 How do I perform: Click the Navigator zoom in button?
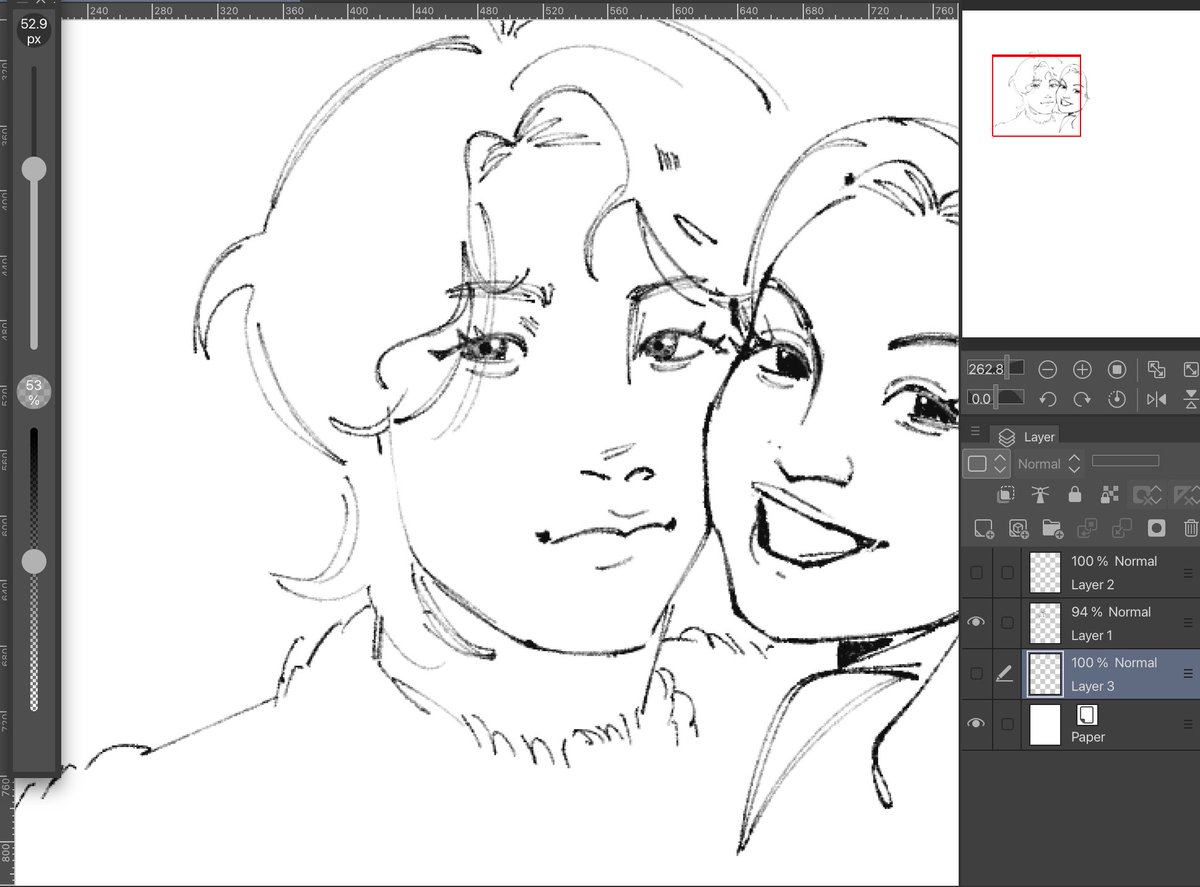point(1082,369)
